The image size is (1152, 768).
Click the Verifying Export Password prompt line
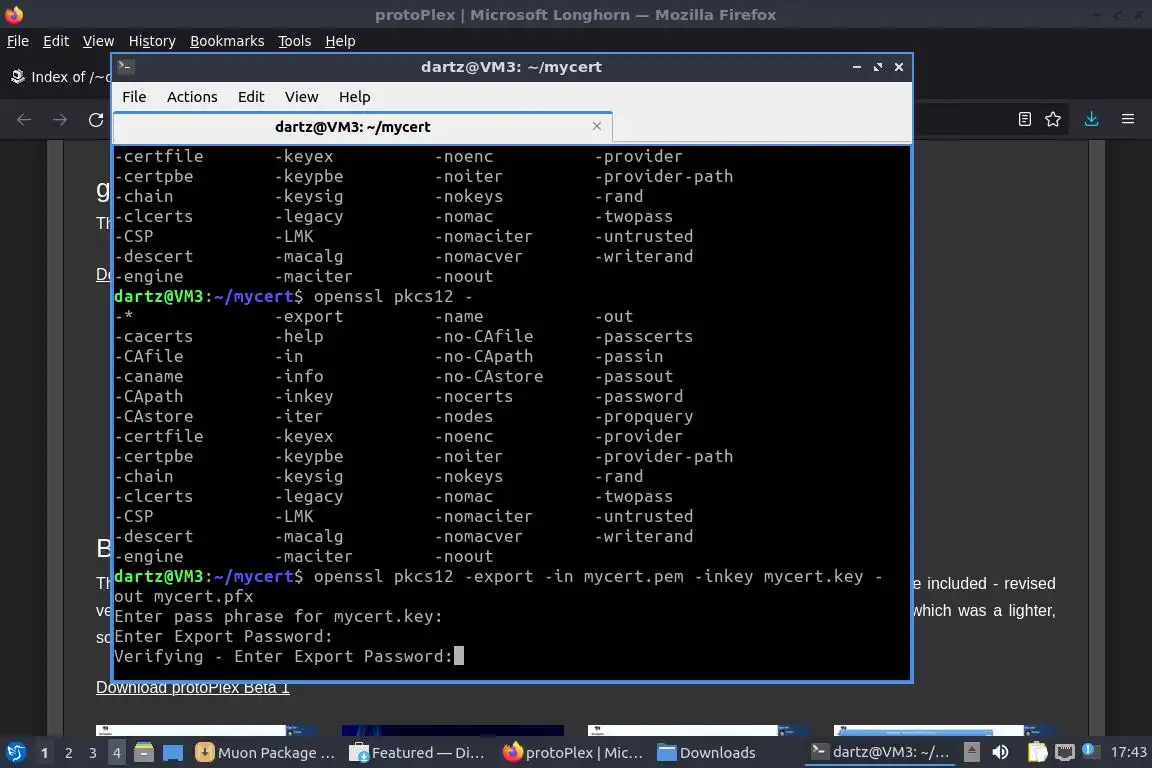point(283,656)
